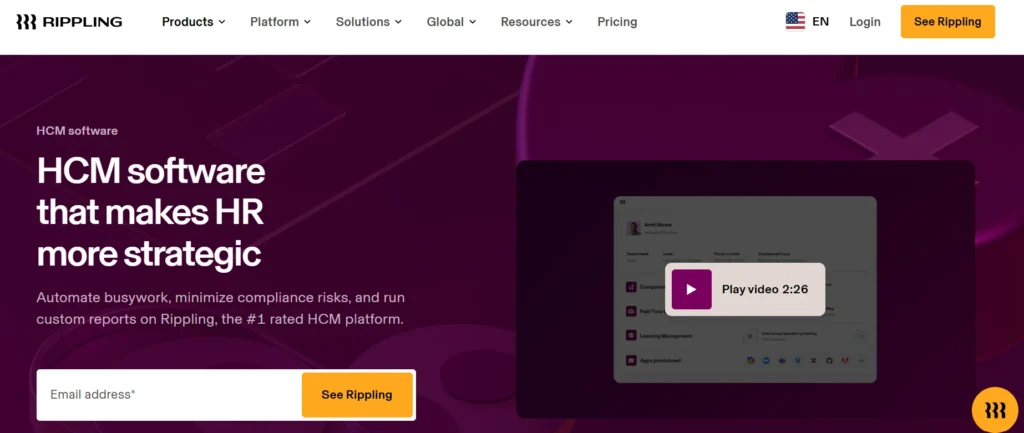
Task: Open the US flag language selector
Action: point(807,22)
